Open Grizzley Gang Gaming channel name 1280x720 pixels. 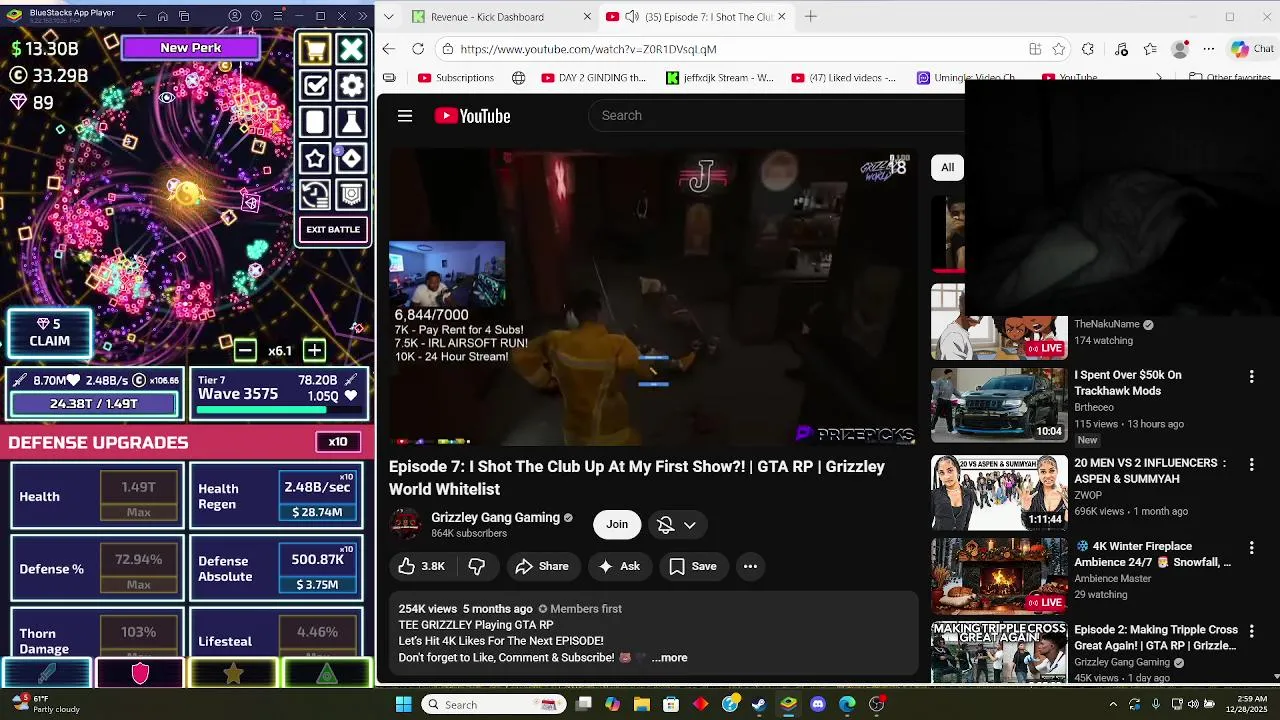coord(495,517)
